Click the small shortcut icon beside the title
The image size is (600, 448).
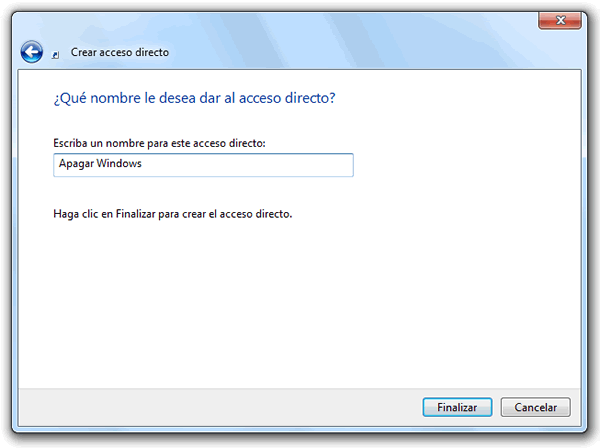click(x=55, y=55)
